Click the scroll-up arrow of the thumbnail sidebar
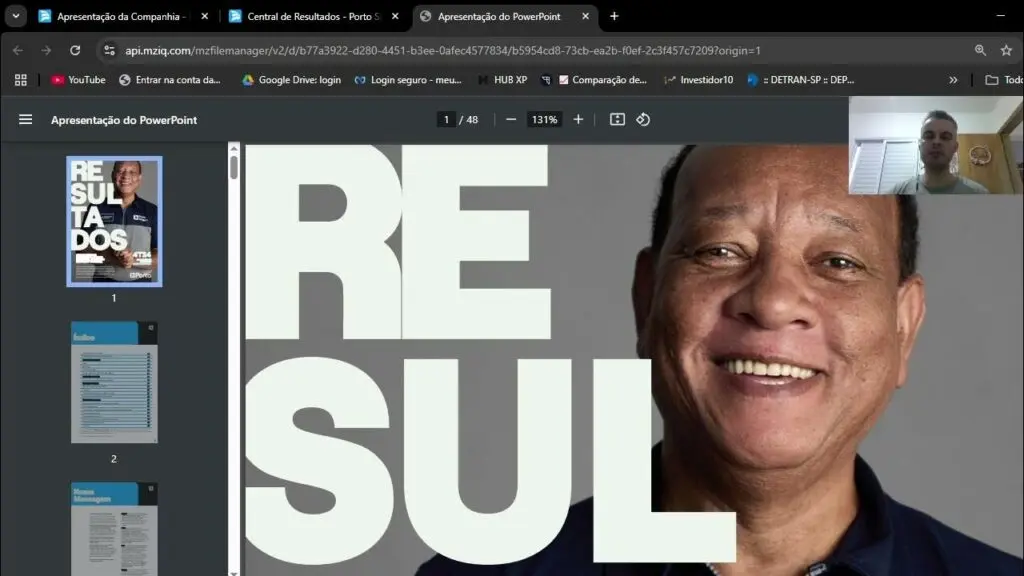This screenshot has width=1024, height=576. (x=234, y=148)
